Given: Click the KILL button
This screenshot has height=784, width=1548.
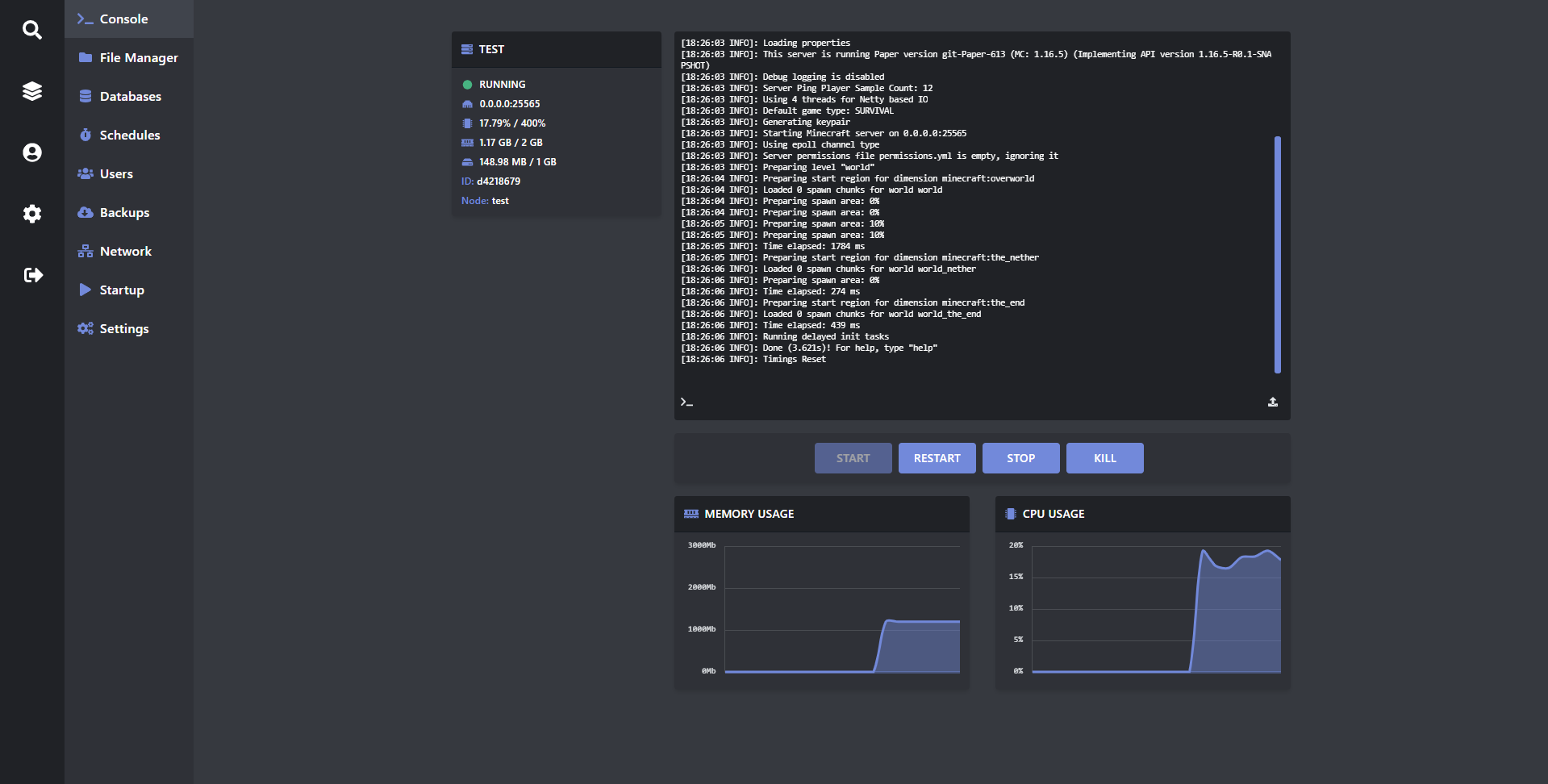Looking at the screenshot, I should pos(1105,458).
